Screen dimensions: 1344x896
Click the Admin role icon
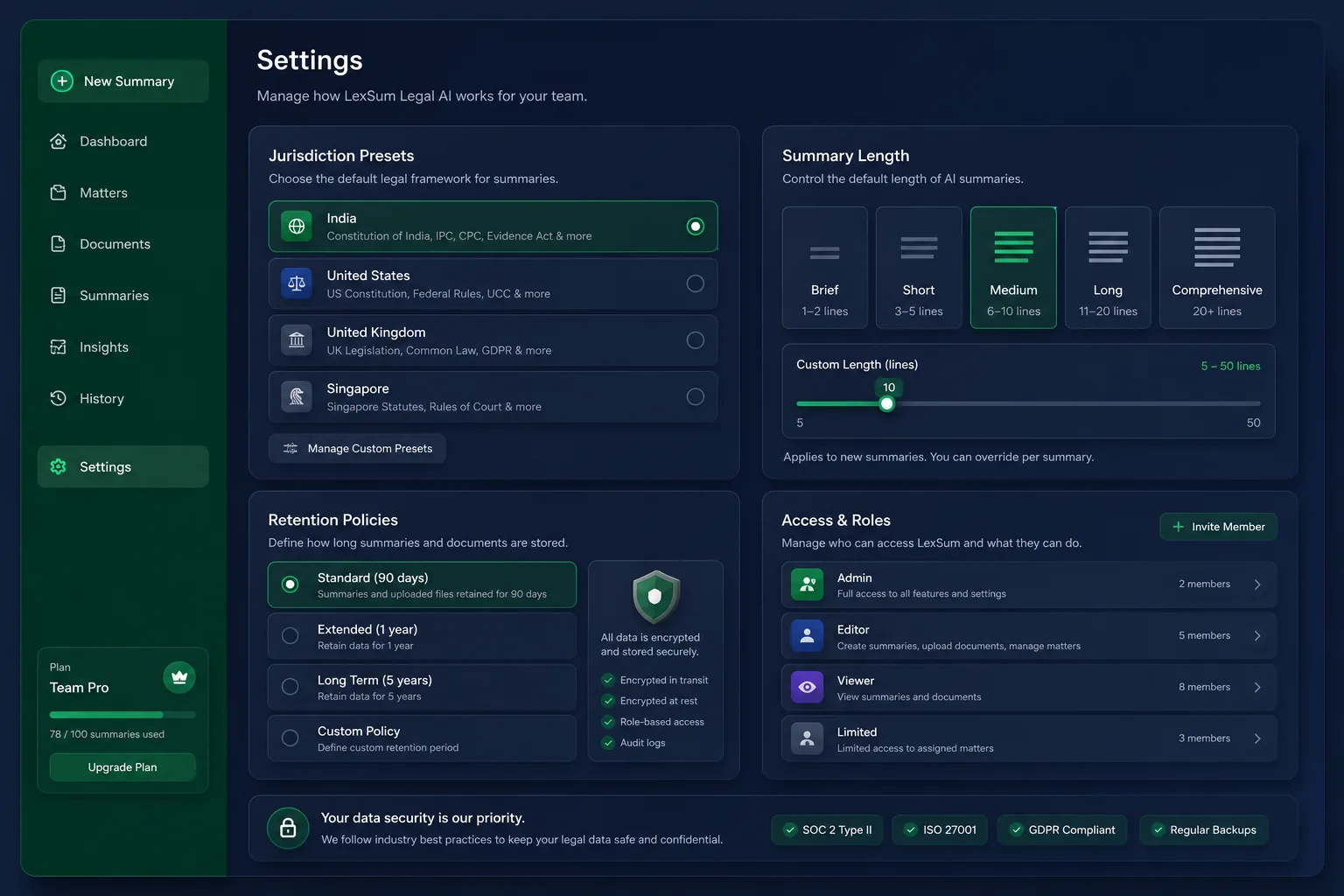pos(807,584)
